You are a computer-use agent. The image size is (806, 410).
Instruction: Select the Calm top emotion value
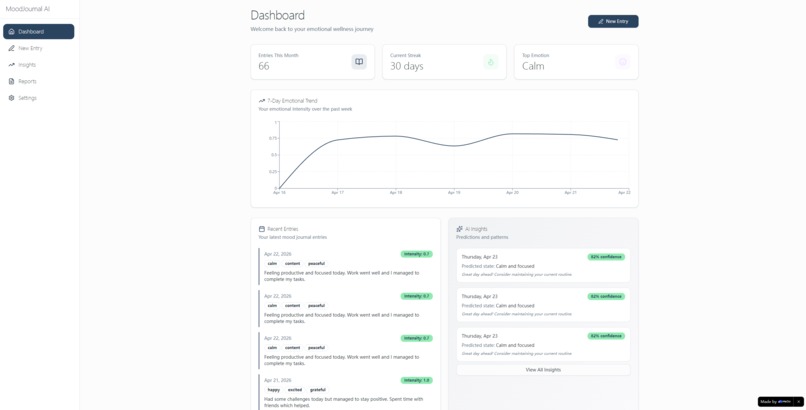click(533, 66)
